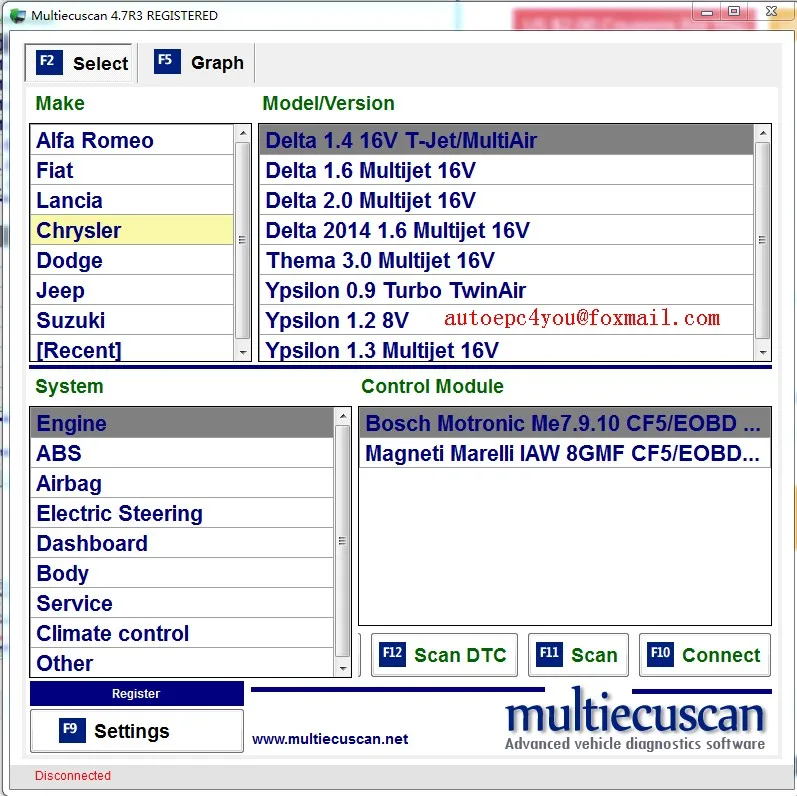Image resolution: width=797 pixels, height=796 pixels.
Task: Select Engine system
Action: (x=182, y=423)
